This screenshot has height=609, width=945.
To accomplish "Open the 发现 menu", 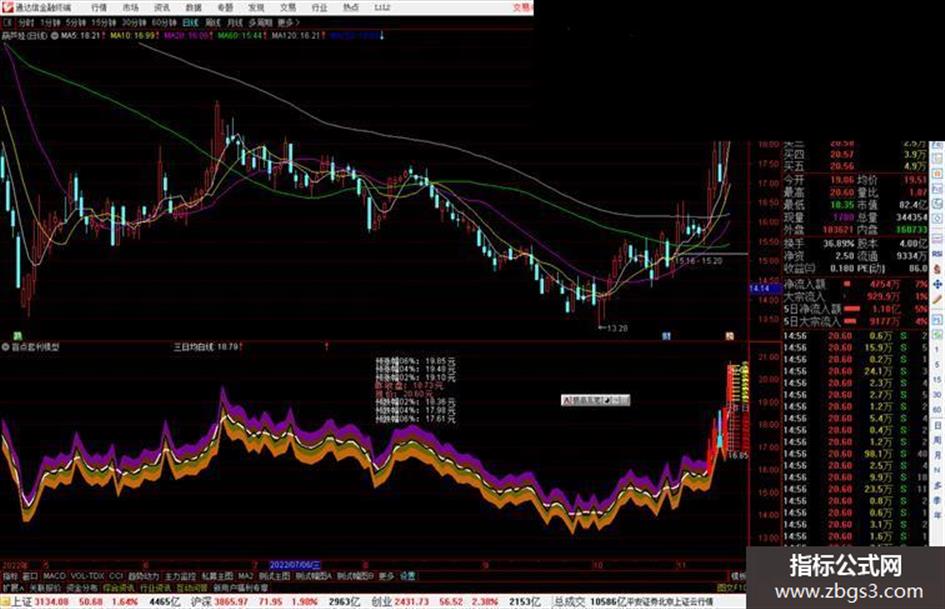I will [256, 7].
